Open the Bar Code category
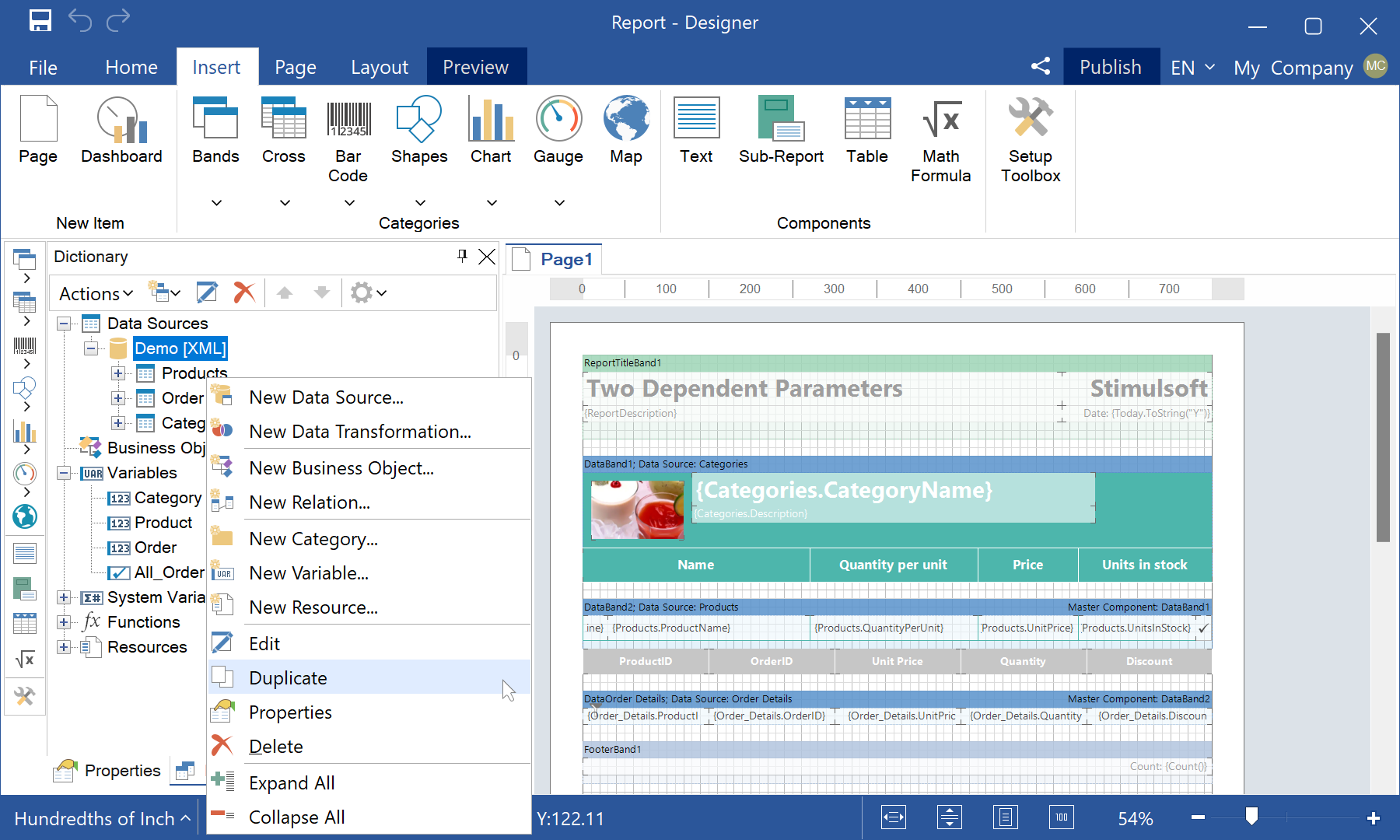 point(348,152)
